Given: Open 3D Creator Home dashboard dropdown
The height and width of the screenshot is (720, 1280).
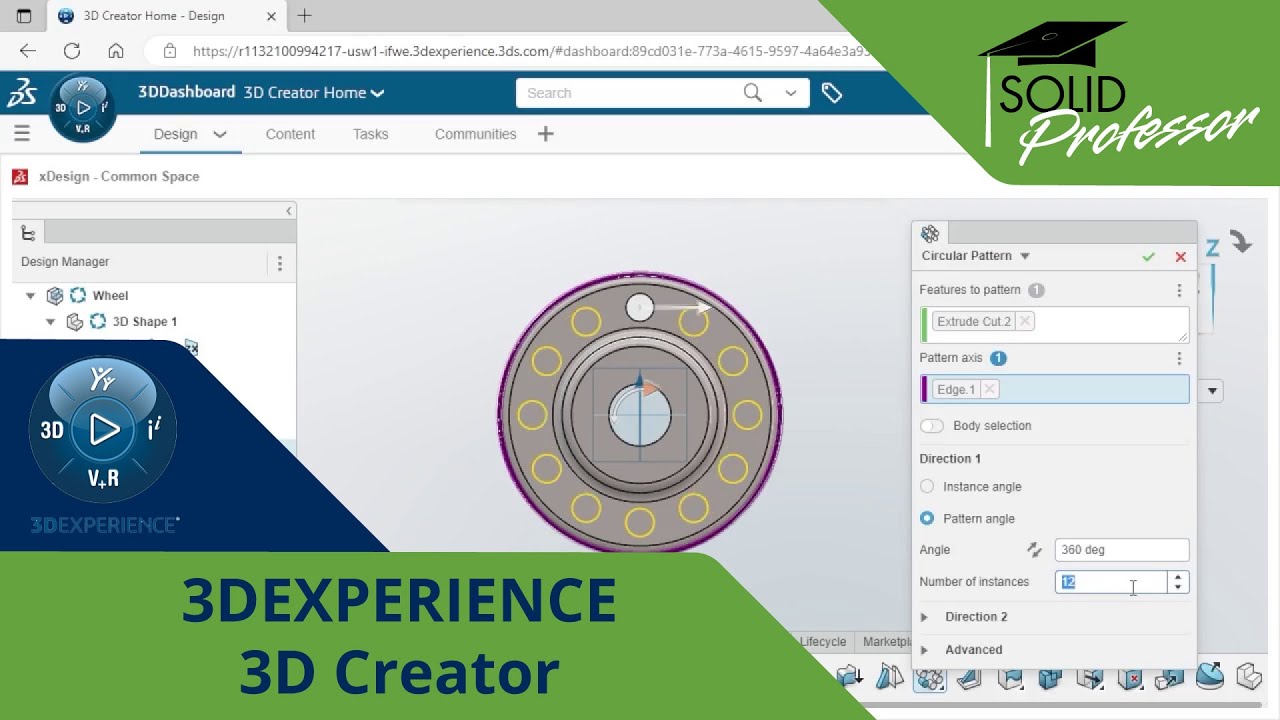Looking at the screenshot, I should [377, 93].
